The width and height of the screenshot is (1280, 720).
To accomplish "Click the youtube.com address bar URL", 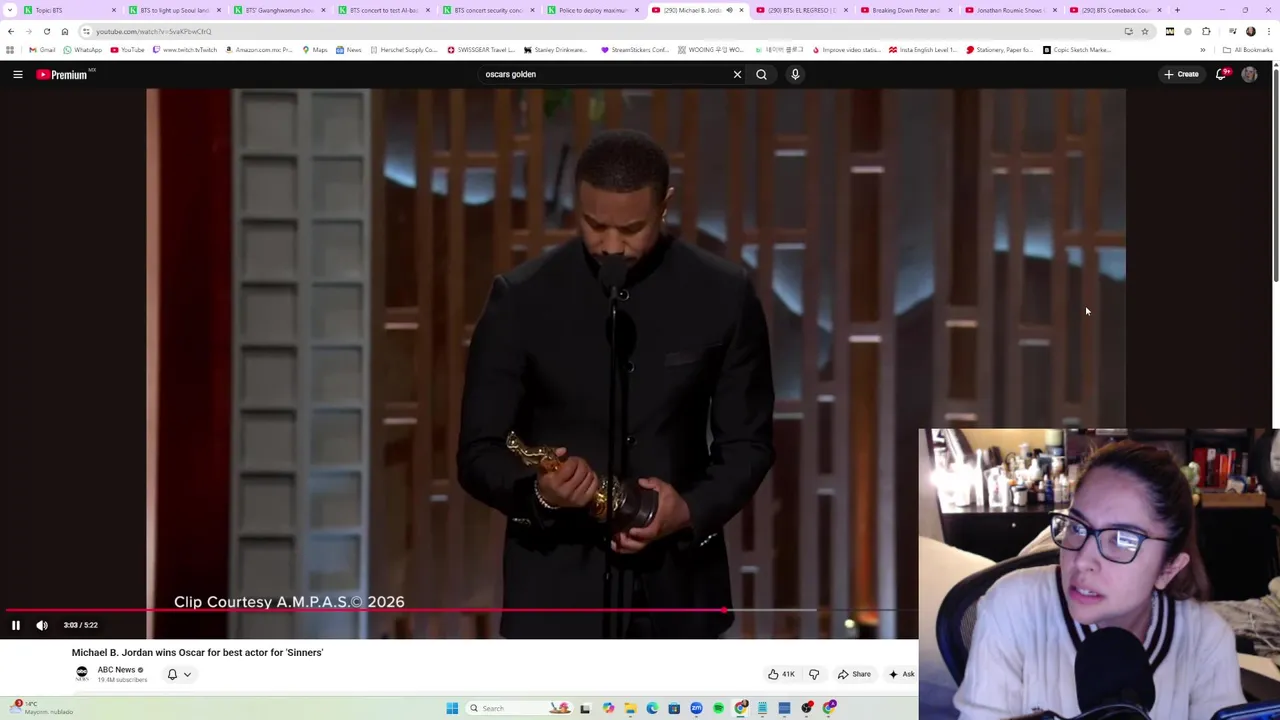I will point(154,31).
